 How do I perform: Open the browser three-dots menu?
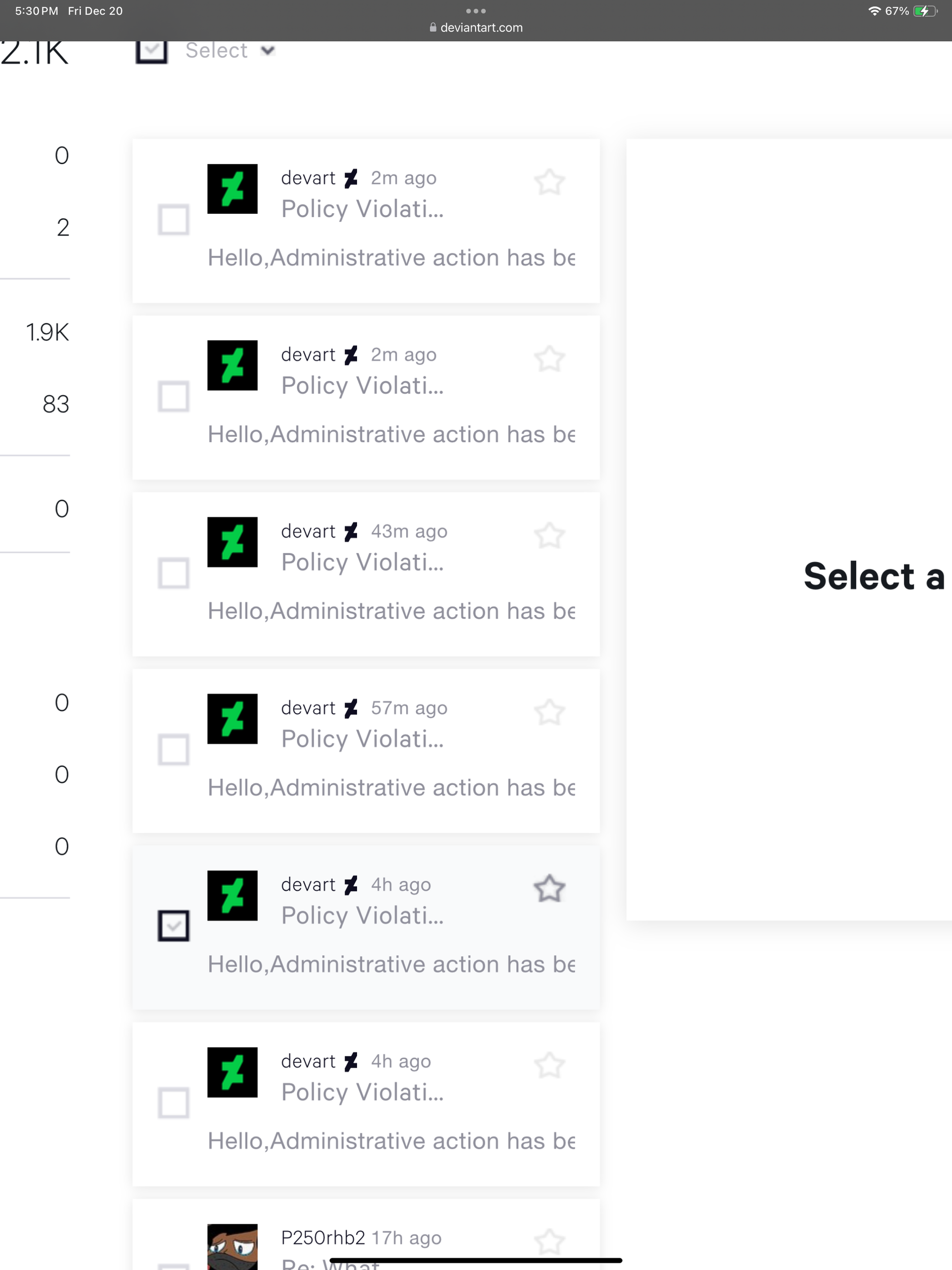click(476, 11)
